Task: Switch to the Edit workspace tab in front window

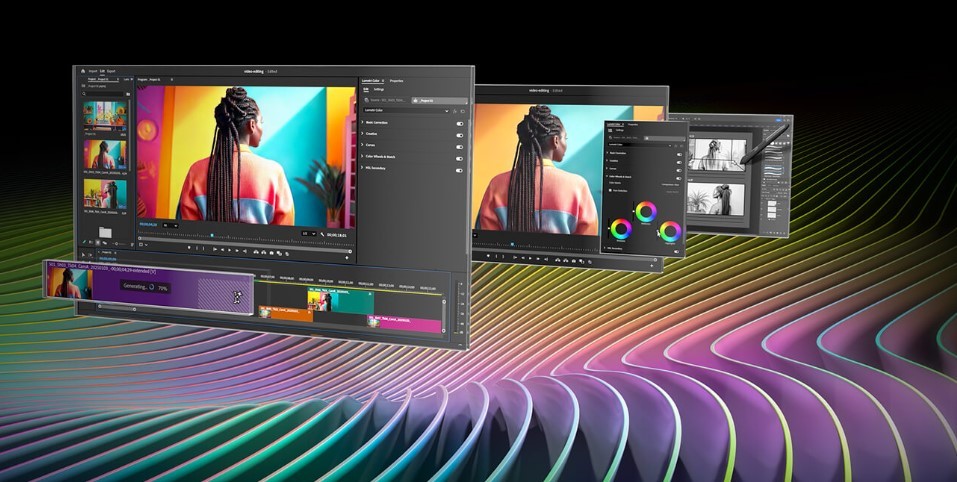Action: click(x=102, y=71)
